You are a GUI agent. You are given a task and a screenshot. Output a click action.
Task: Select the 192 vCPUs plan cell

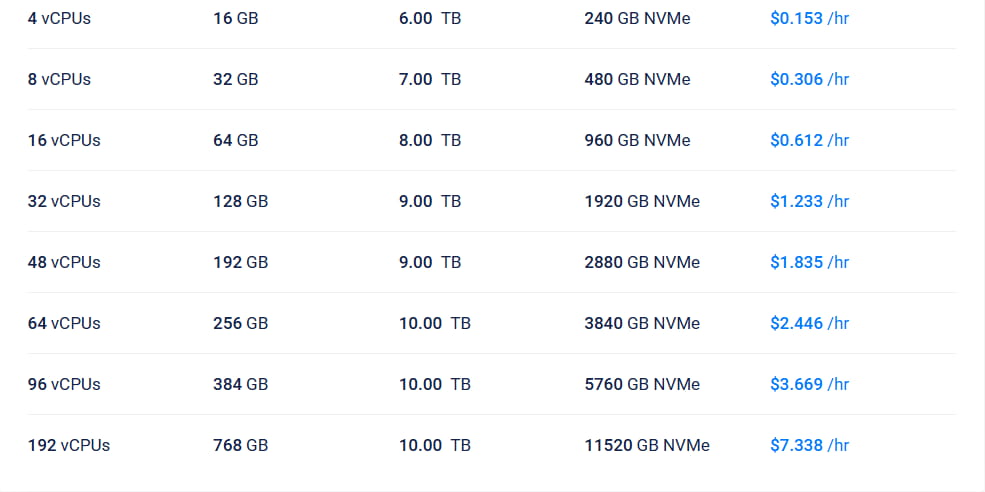click(x=69, y=445)
